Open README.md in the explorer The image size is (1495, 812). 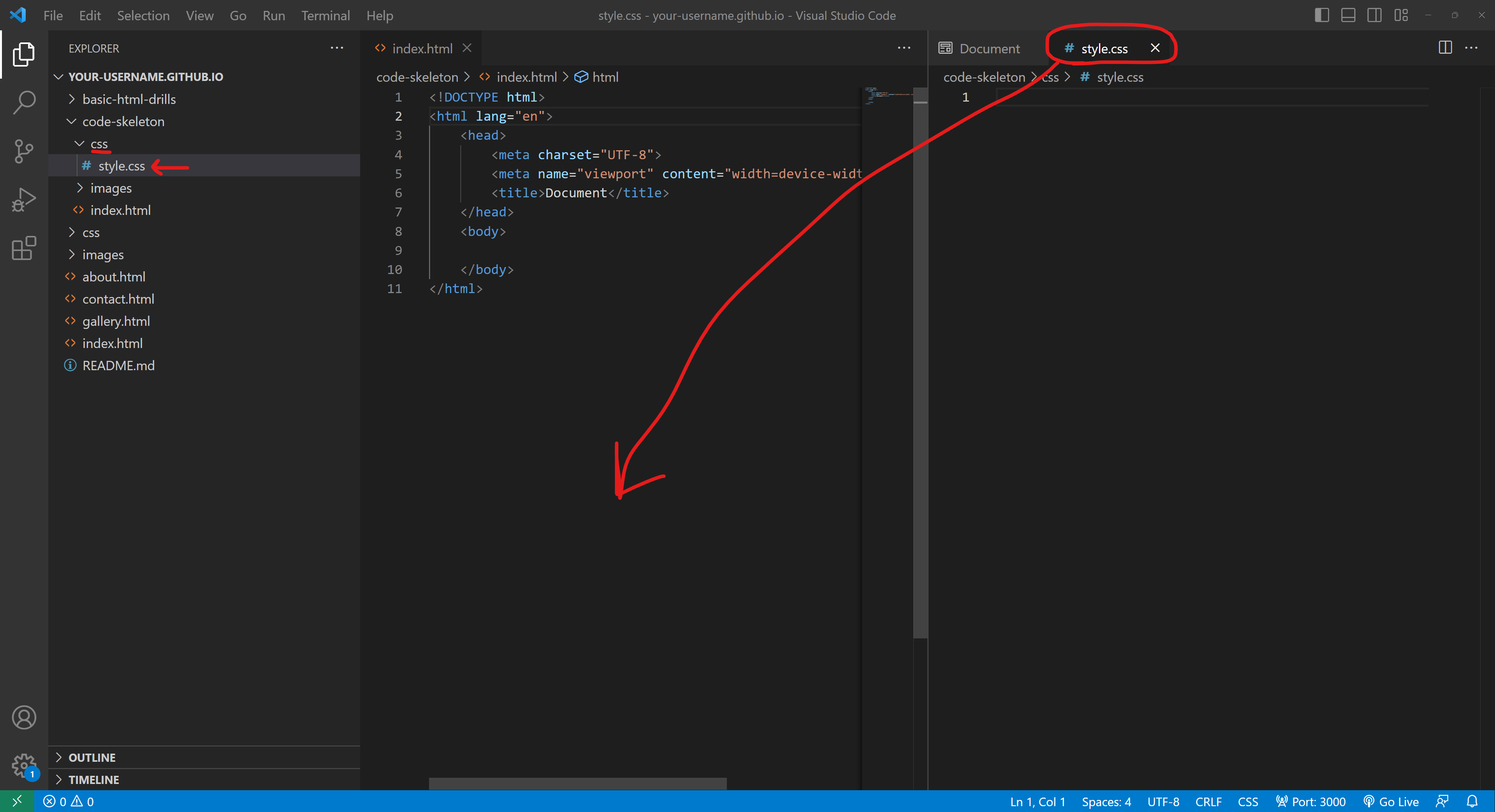[204, 365]
